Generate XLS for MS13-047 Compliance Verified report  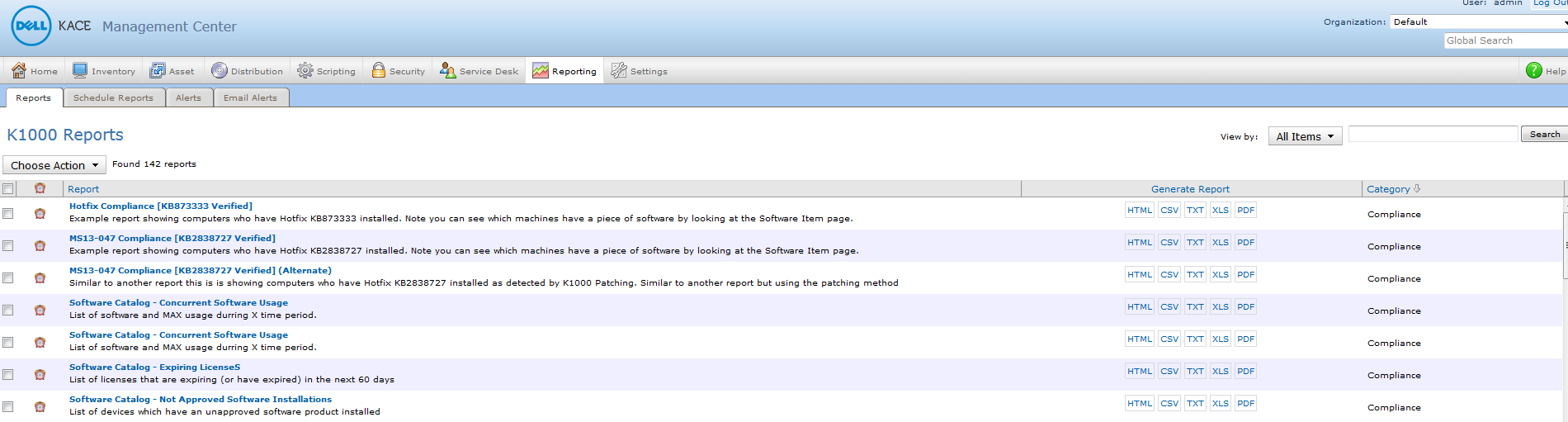[1221, 242]
